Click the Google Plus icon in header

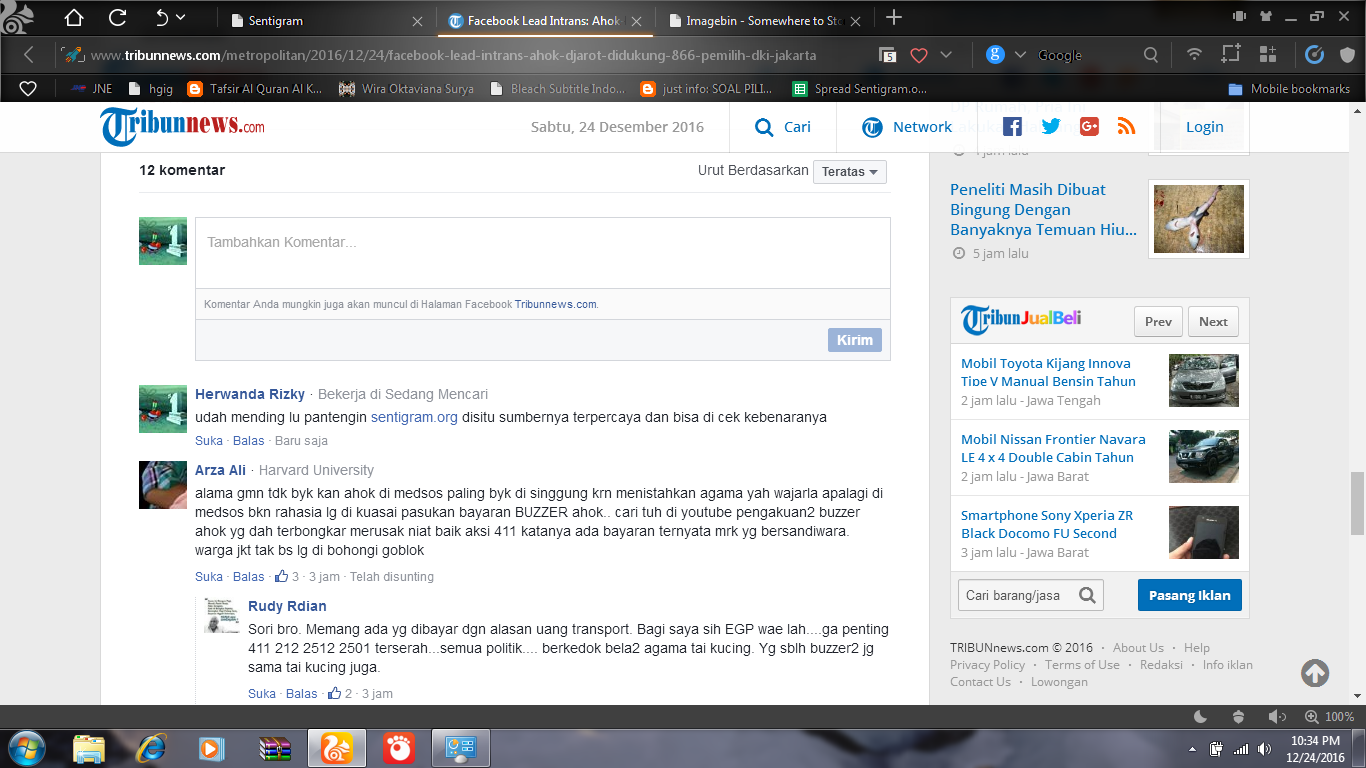(1089, 126)
